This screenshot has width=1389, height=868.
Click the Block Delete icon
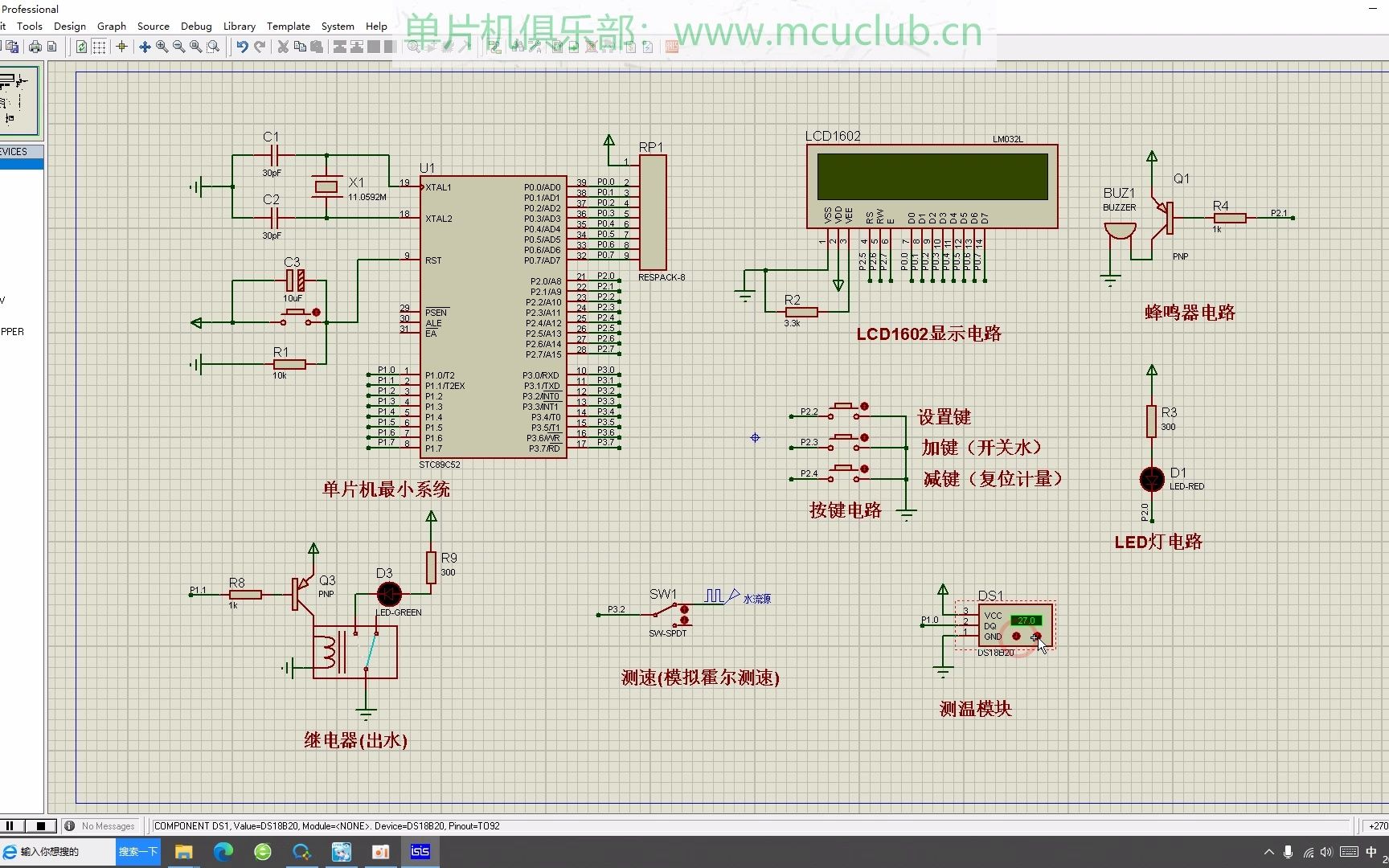[391, 47]
